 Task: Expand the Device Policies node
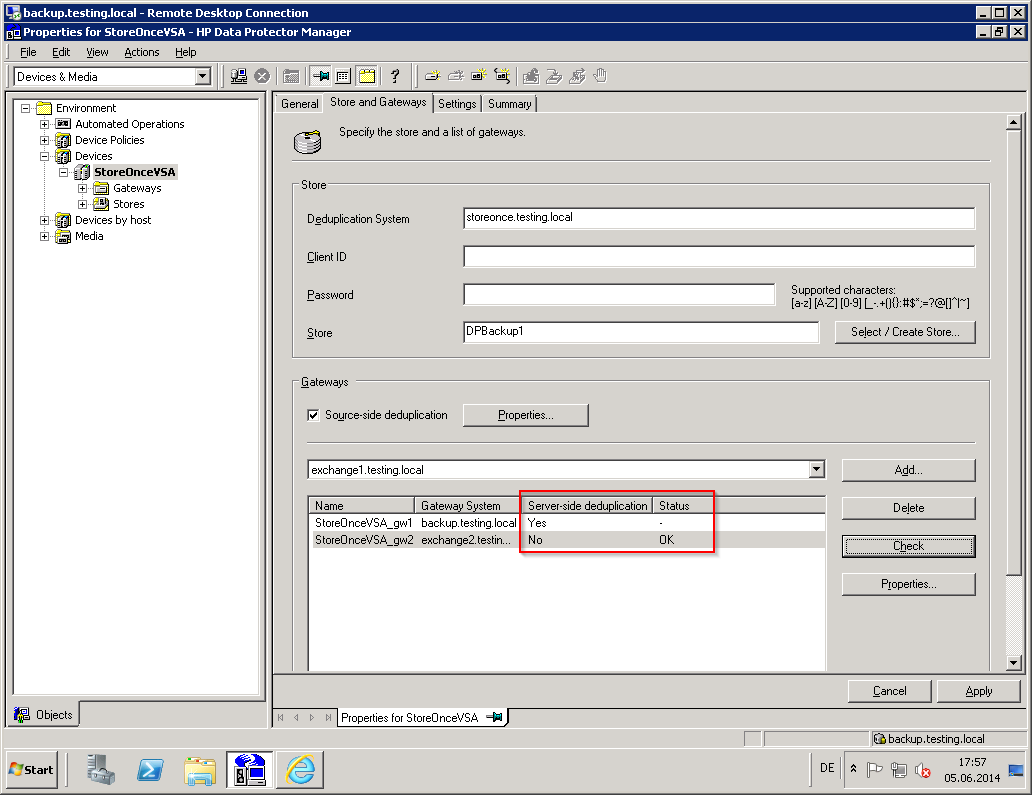45,140
